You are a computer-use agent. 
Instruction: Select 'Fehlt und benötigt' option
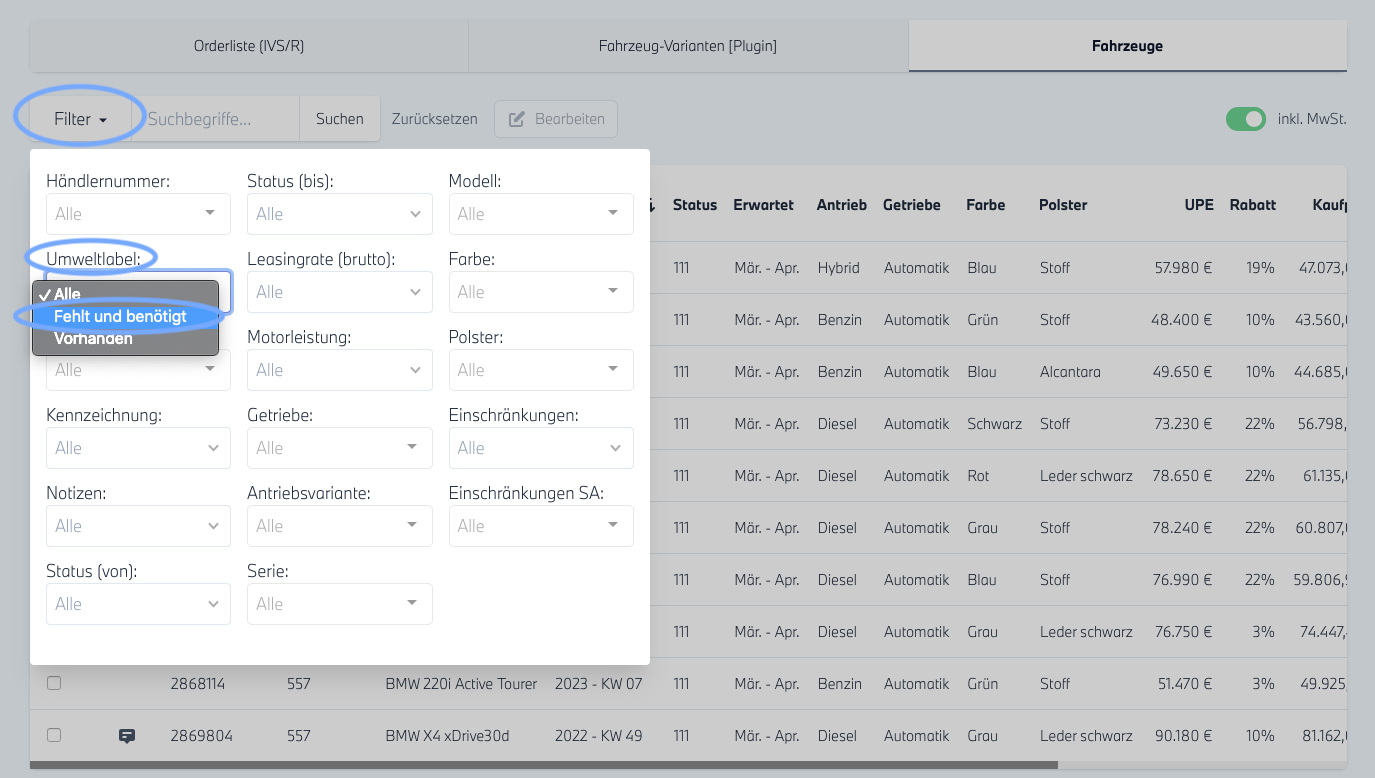point(120,316)
